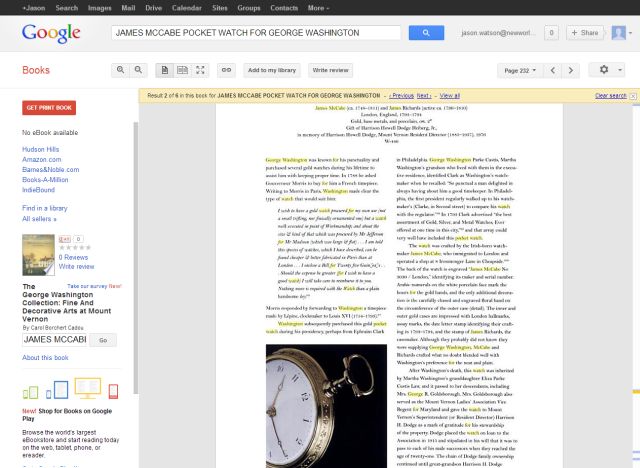Viewport: 640px width, 468px height.
Task: Click the 0 Reviews link
Action: (x=73, y=257)
